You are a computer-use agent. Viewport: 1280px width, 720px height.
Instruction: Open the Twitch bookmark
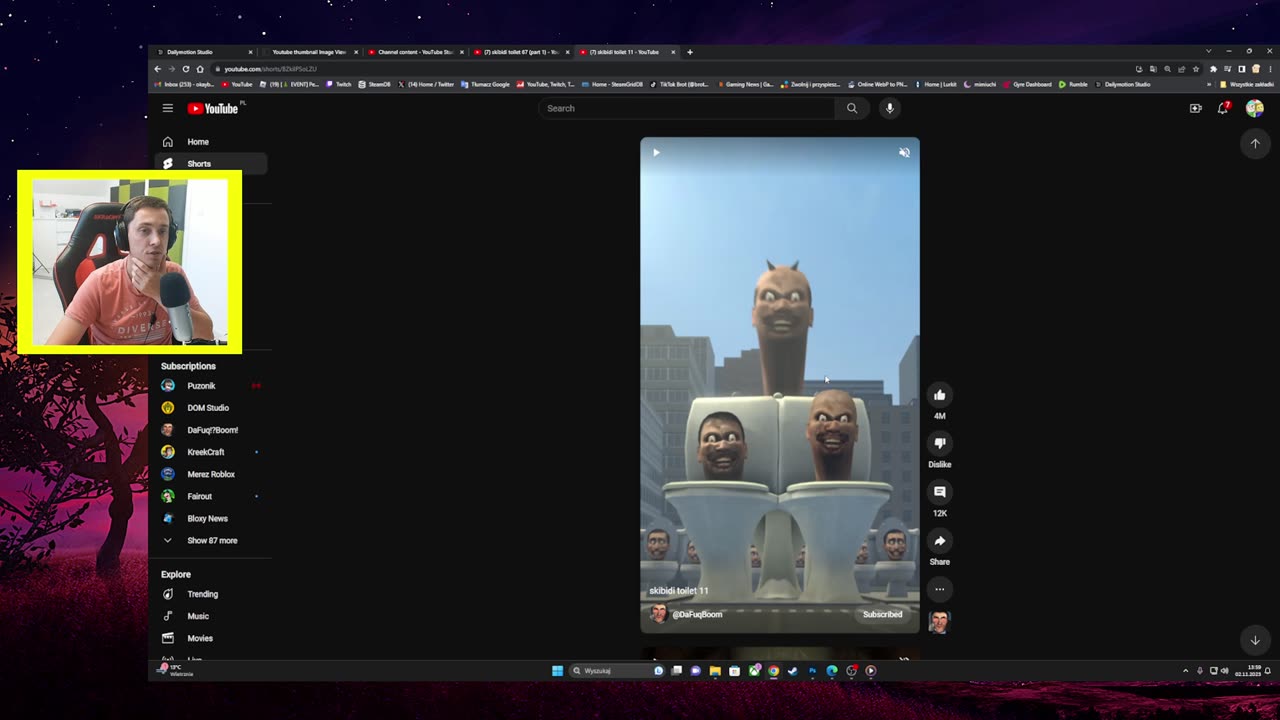pyautogui.click(x=339, y=84)
